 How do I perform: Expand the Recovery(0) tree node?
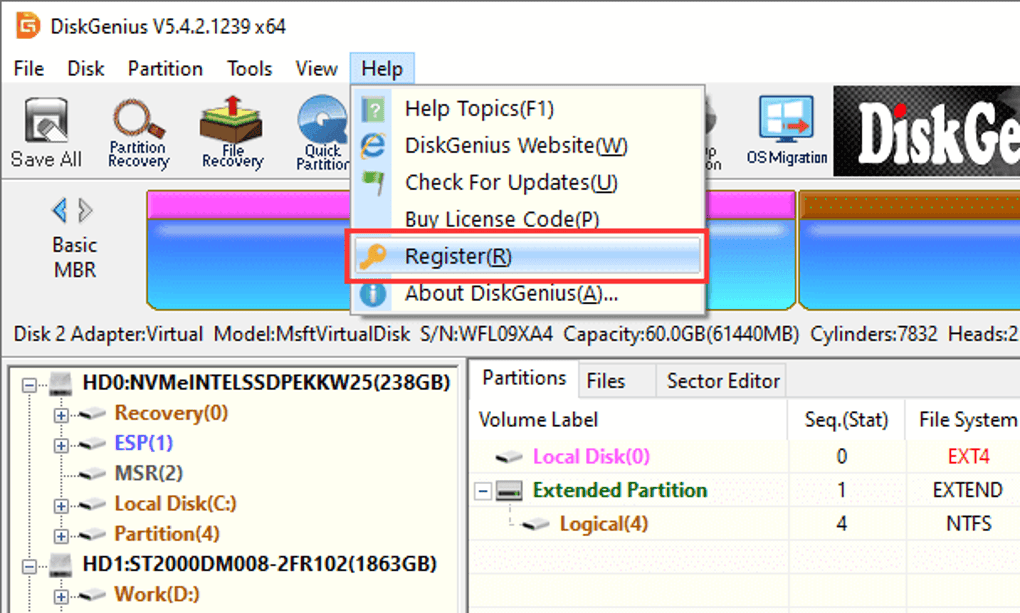[61, 415]
